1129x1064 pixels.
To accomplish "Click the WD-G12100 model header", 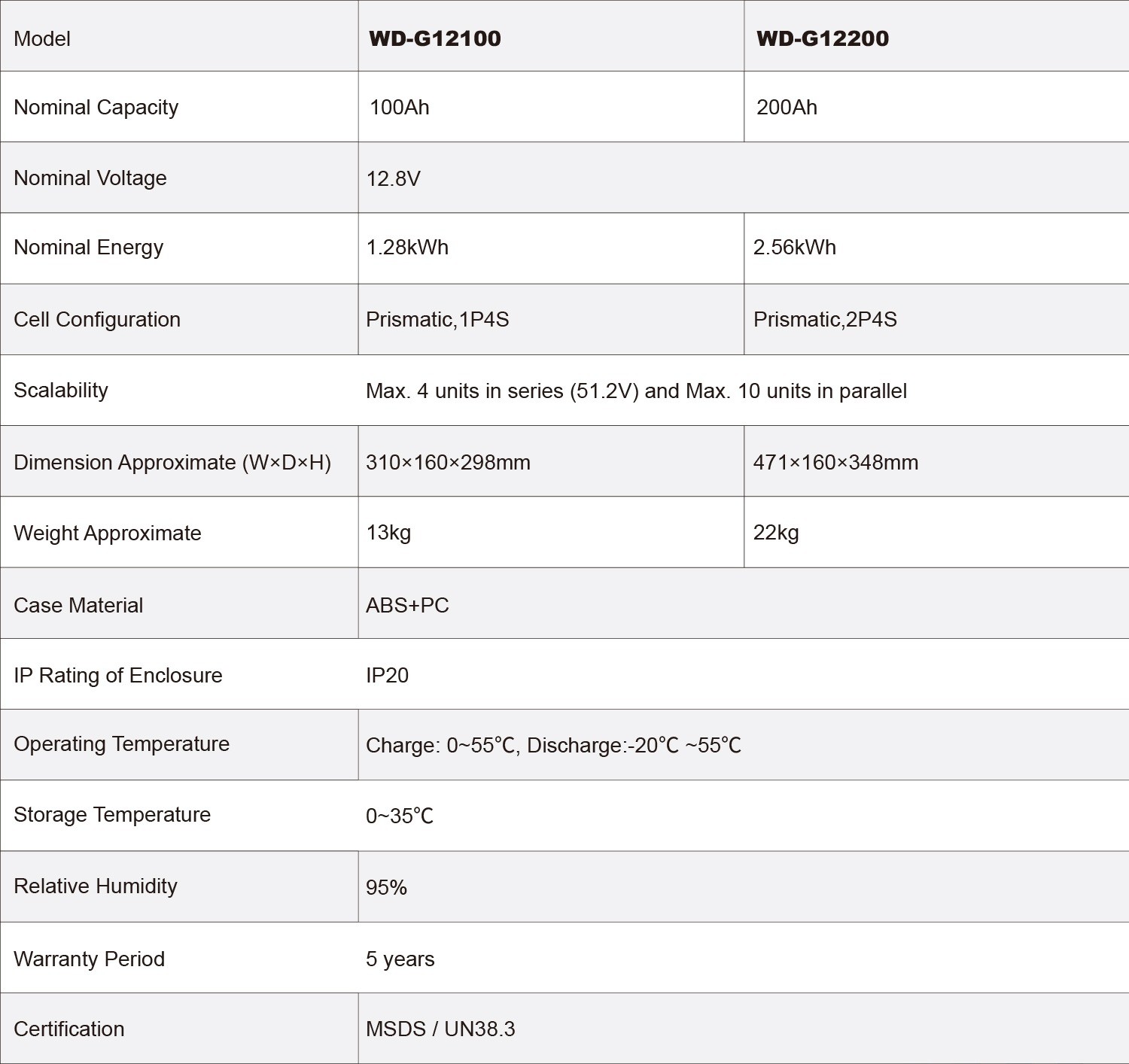I will 434,38.
